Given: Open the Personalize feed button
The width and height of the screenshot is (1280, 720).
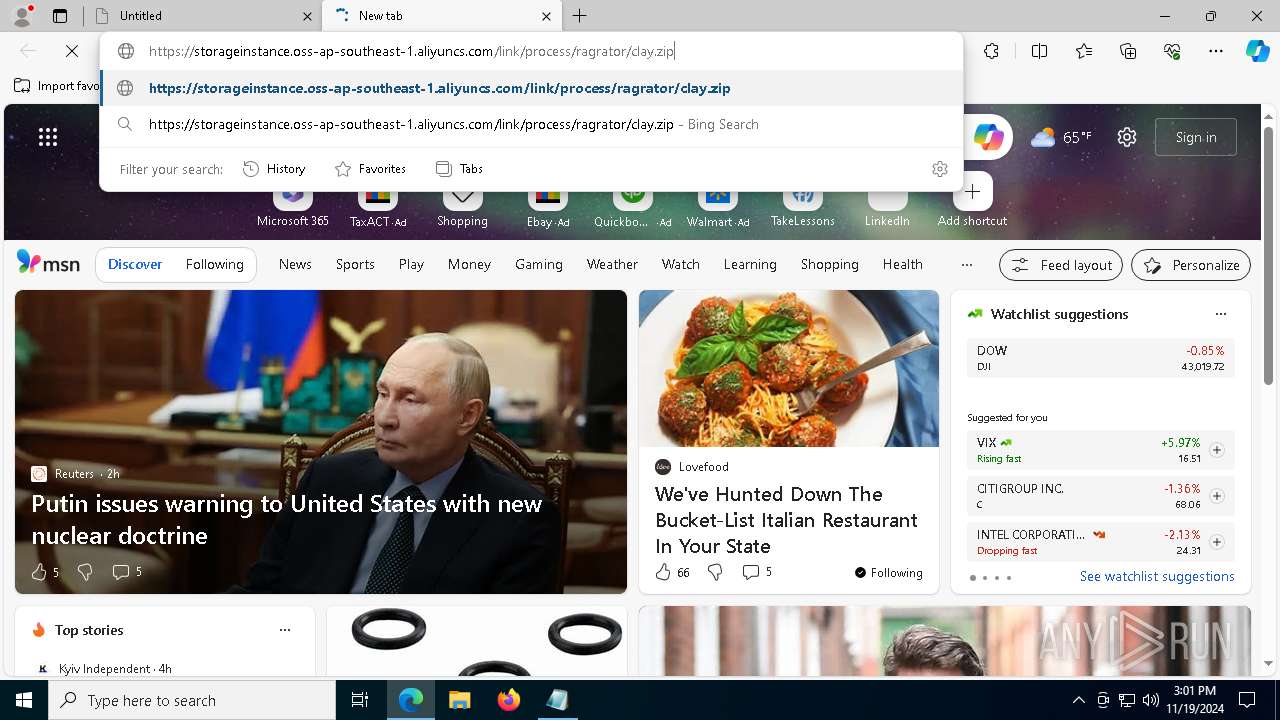Looking at the screenshot, I should [1191, 265].
